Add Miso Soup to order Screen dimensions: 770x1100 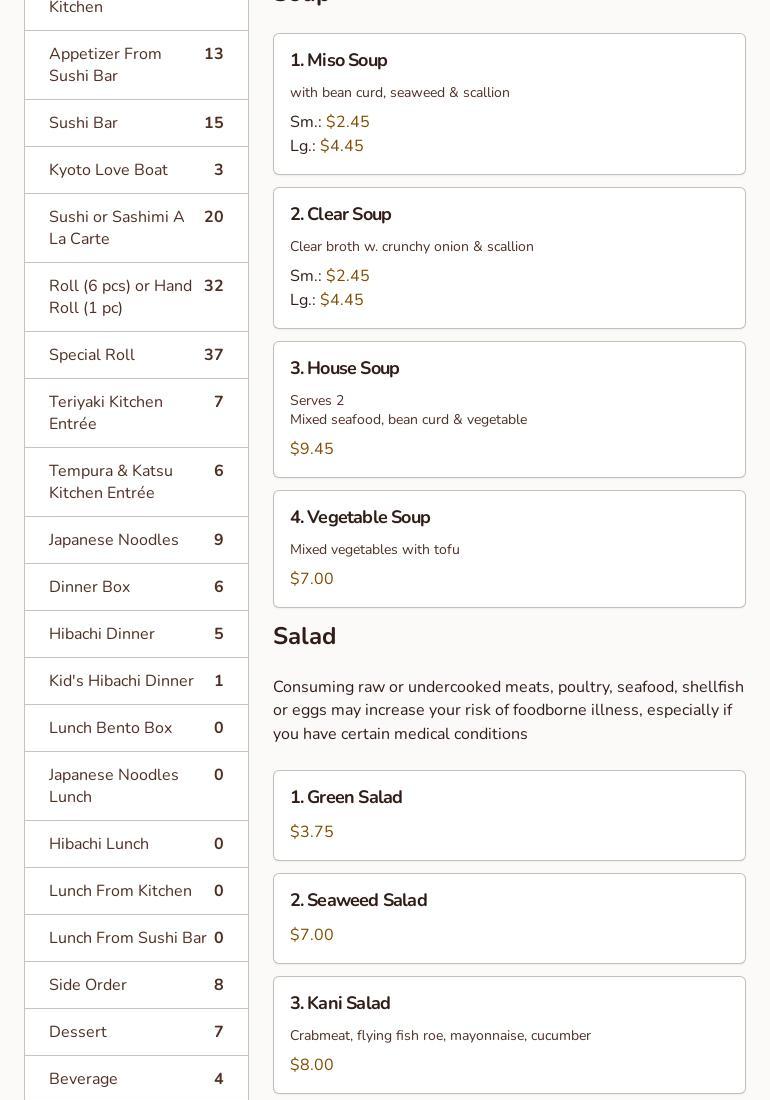coord(509,104)
